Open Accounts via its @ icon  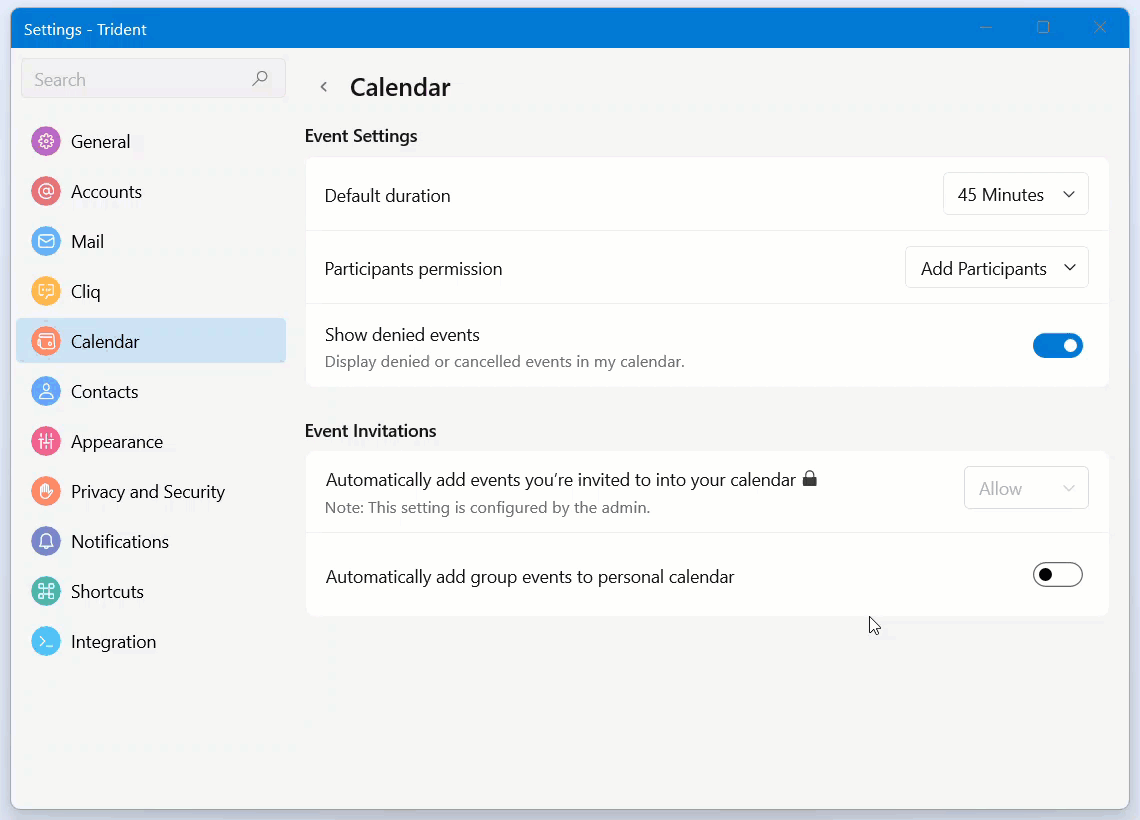click(x=46, y=192)
